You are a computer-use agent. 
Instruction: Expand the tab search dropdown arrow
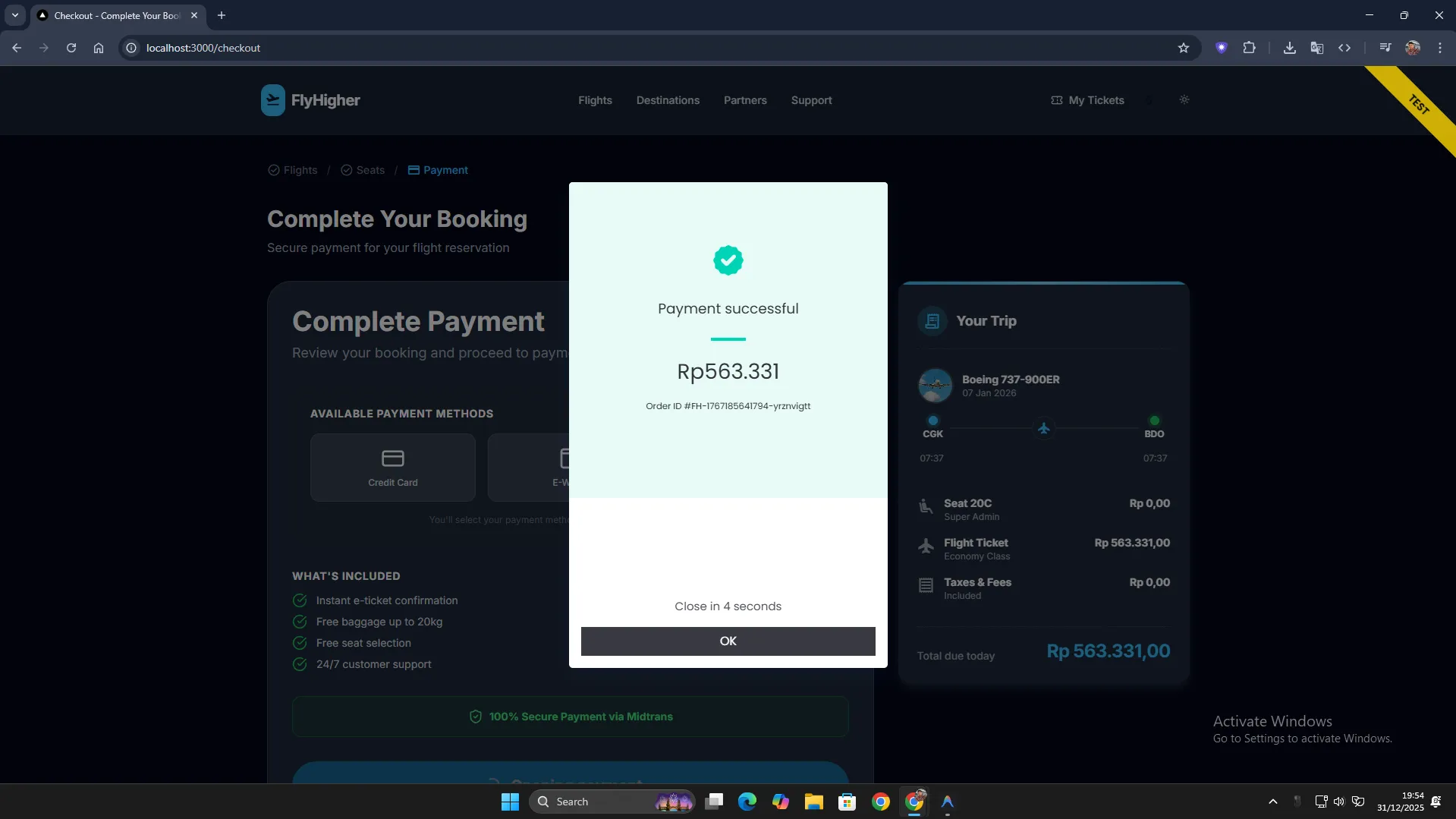click(x=14, y=15)
